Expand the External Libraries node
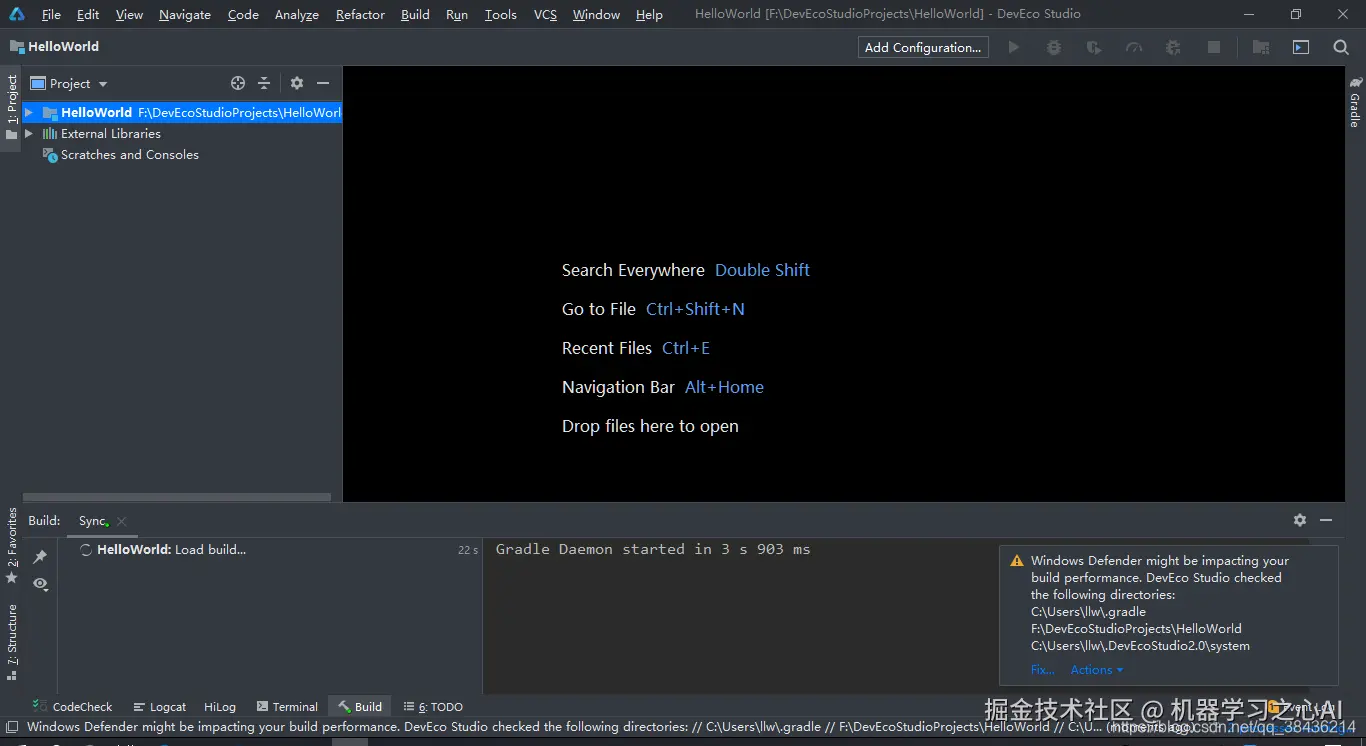Screen dimensions: 1366x746 29,134
